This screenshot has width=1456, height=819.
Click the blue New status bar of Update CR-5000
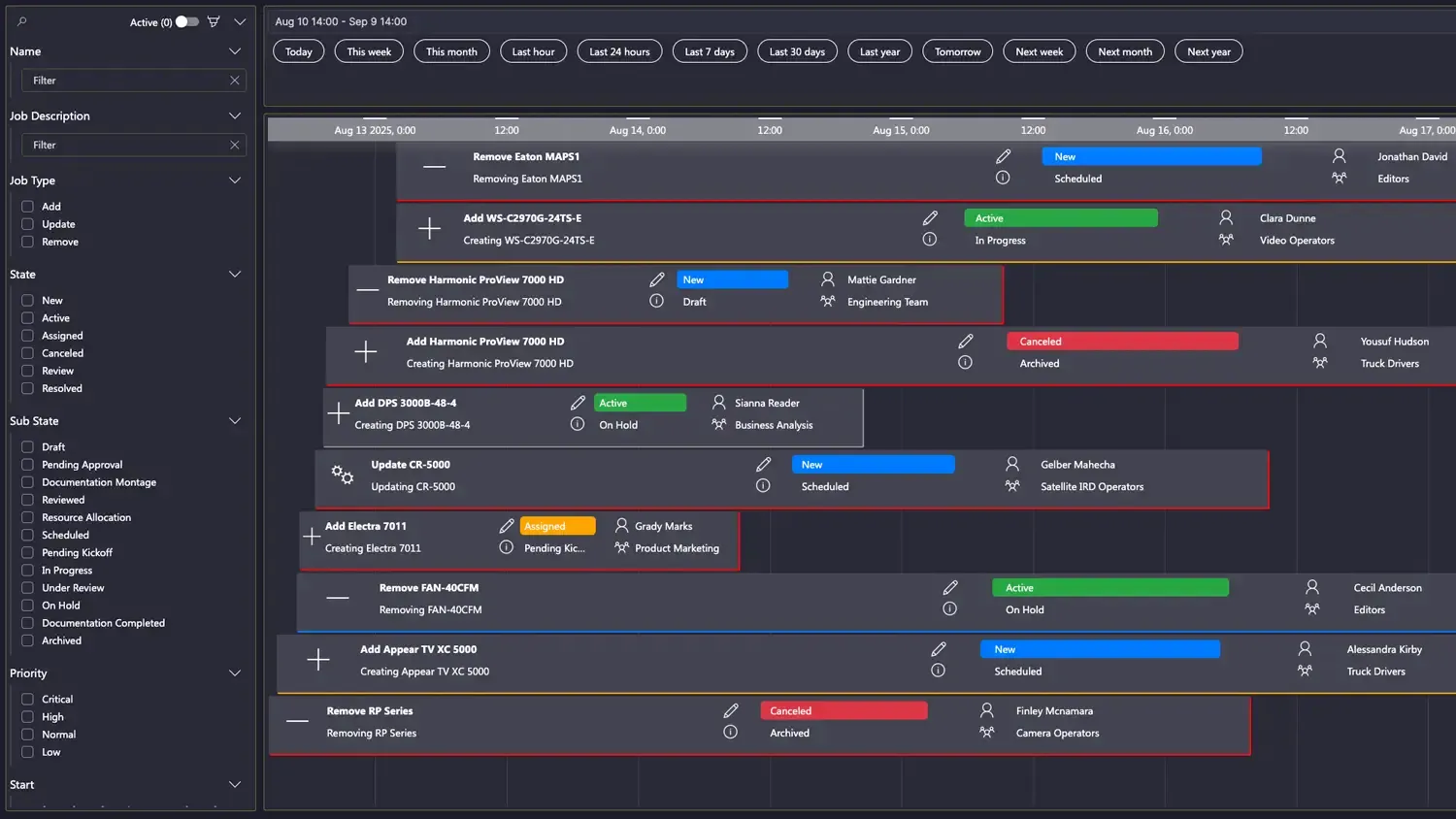[874, 465]
